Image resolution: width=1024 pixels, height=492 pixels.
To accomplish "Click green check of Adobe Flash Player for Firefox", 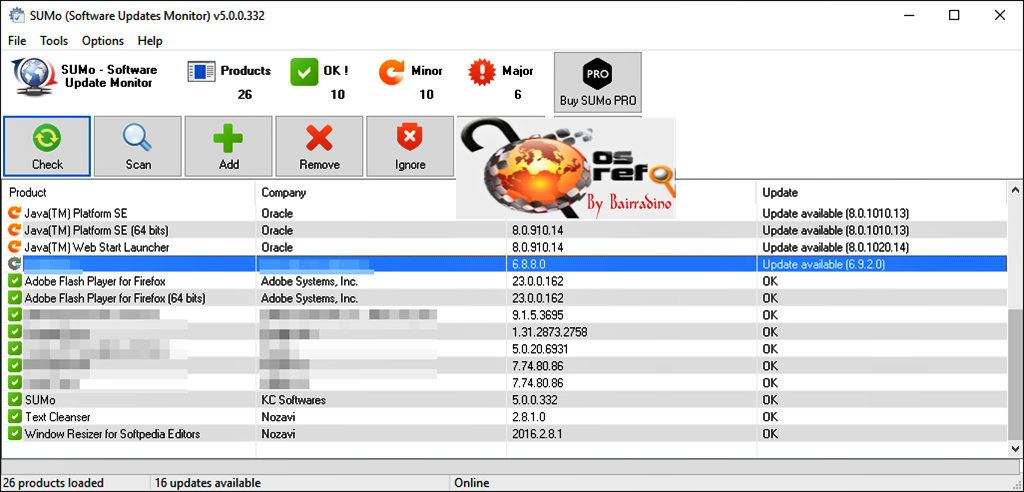I will pyautogui.click(x=14, y=281).
